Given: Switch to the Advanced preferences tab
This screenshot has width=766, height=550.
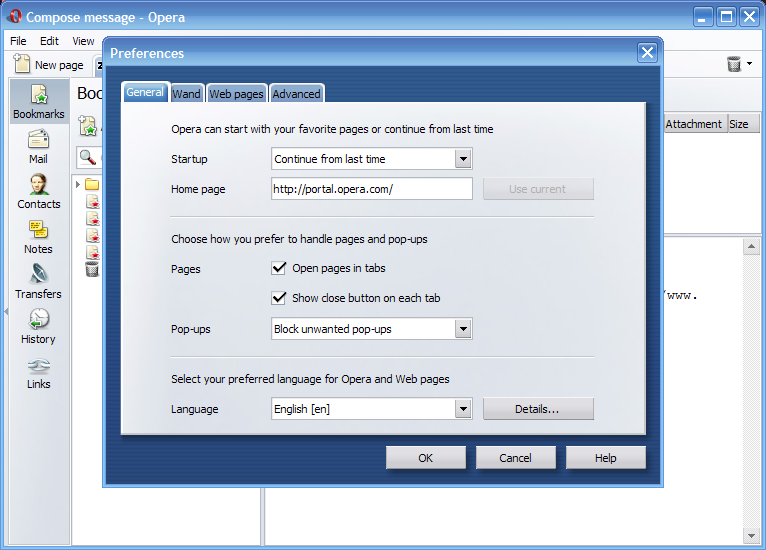Looking at the screenshot, I should (x=297, y=94).
